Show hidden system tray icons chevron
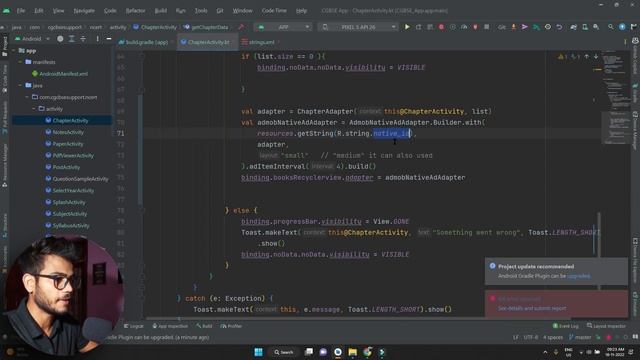The width and height of the screenshot is (640, 360). point(545,352)
